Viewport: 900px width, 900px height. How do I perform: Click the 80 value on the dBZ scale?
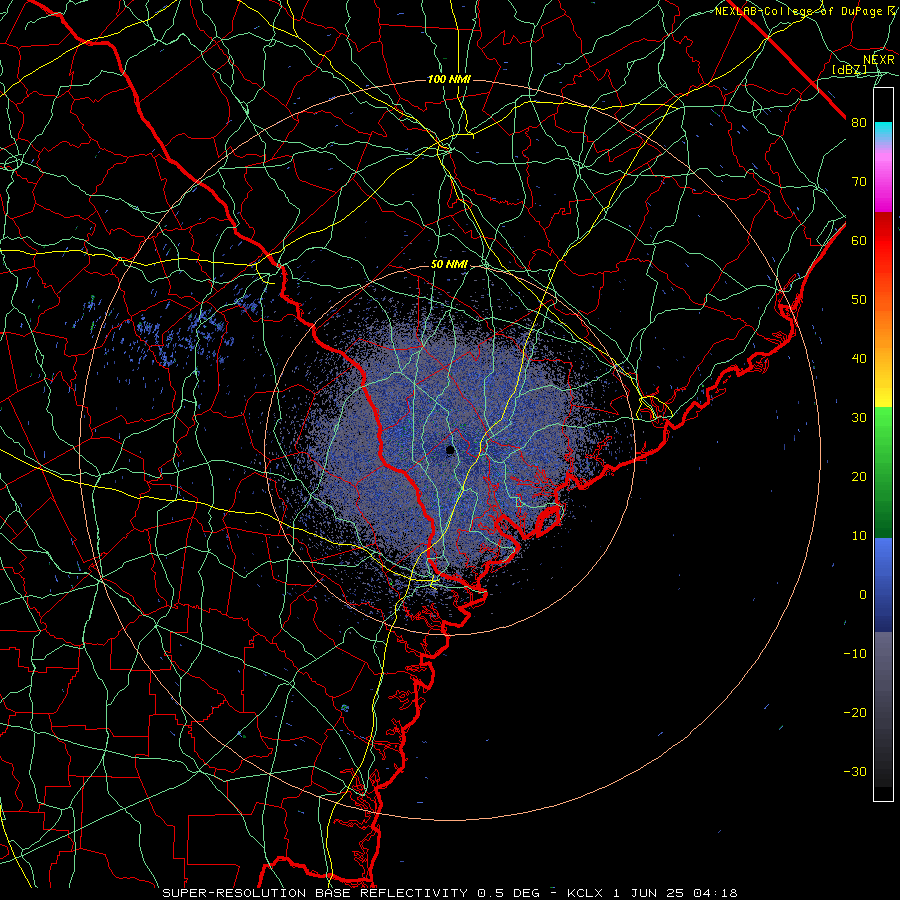(859, 123)
